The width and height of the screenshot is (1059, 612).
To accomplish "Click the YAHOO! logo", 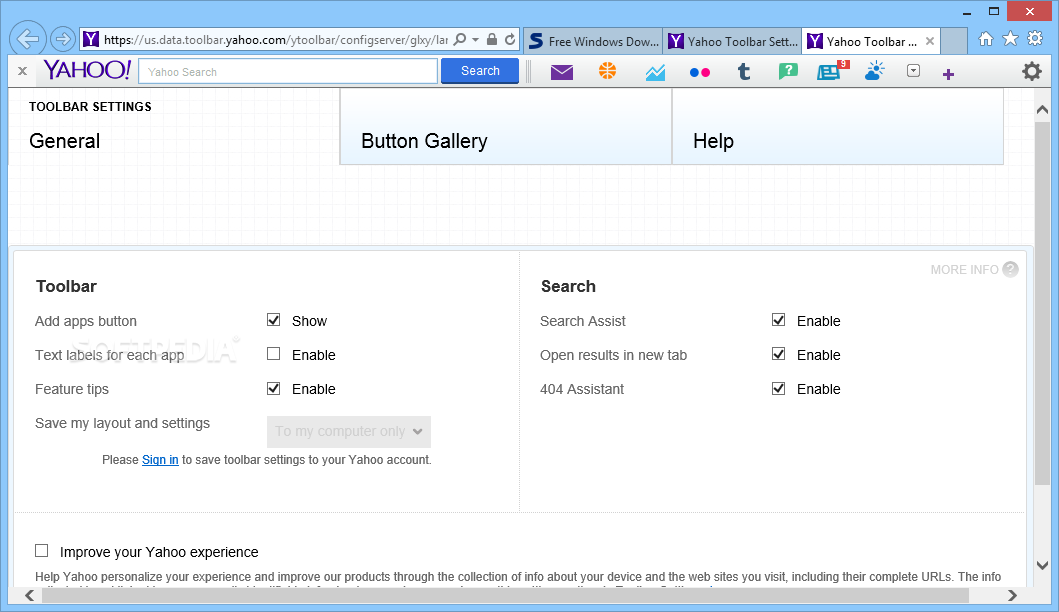I will click(87, 70).
